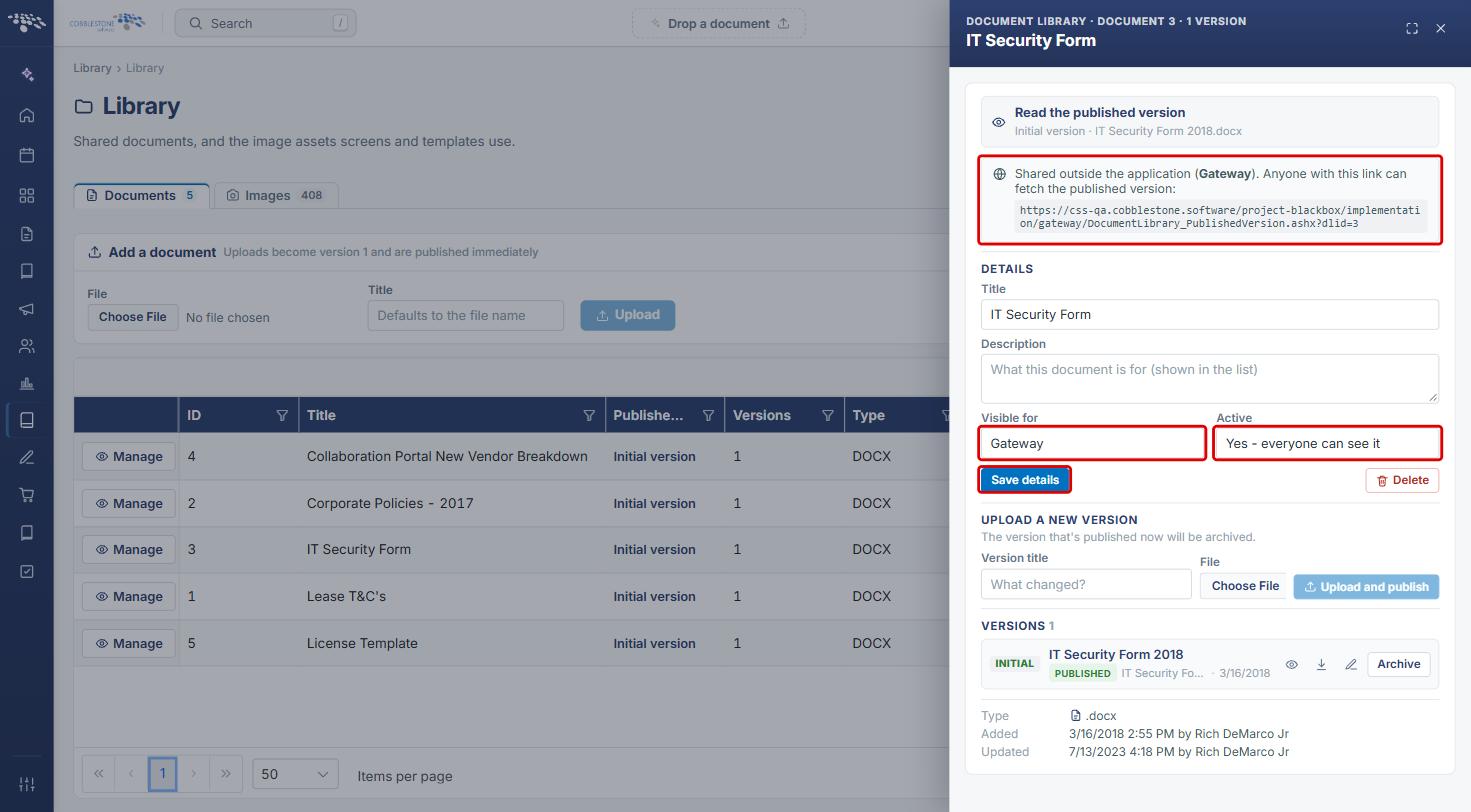
Task: Save details of the document
Action: 1025,480
